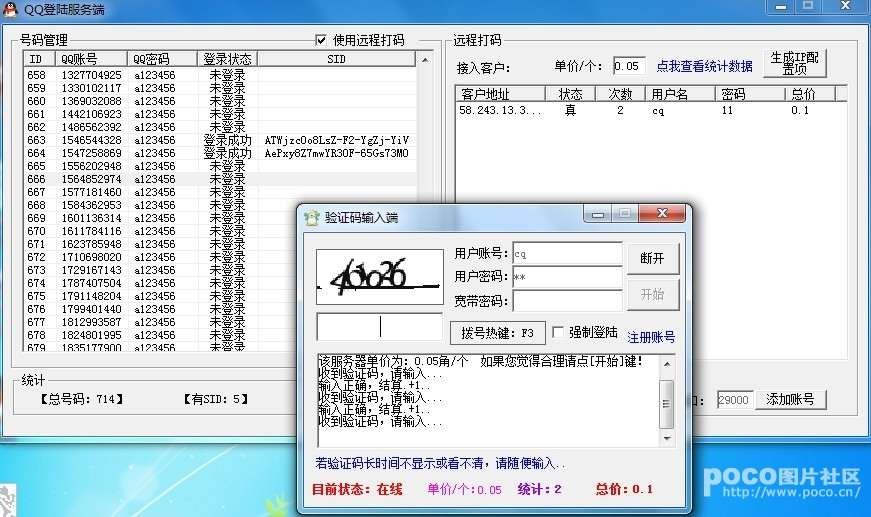Select account row 1577181460
Screen dimensions: 871x517
click(x=220, y=192)
